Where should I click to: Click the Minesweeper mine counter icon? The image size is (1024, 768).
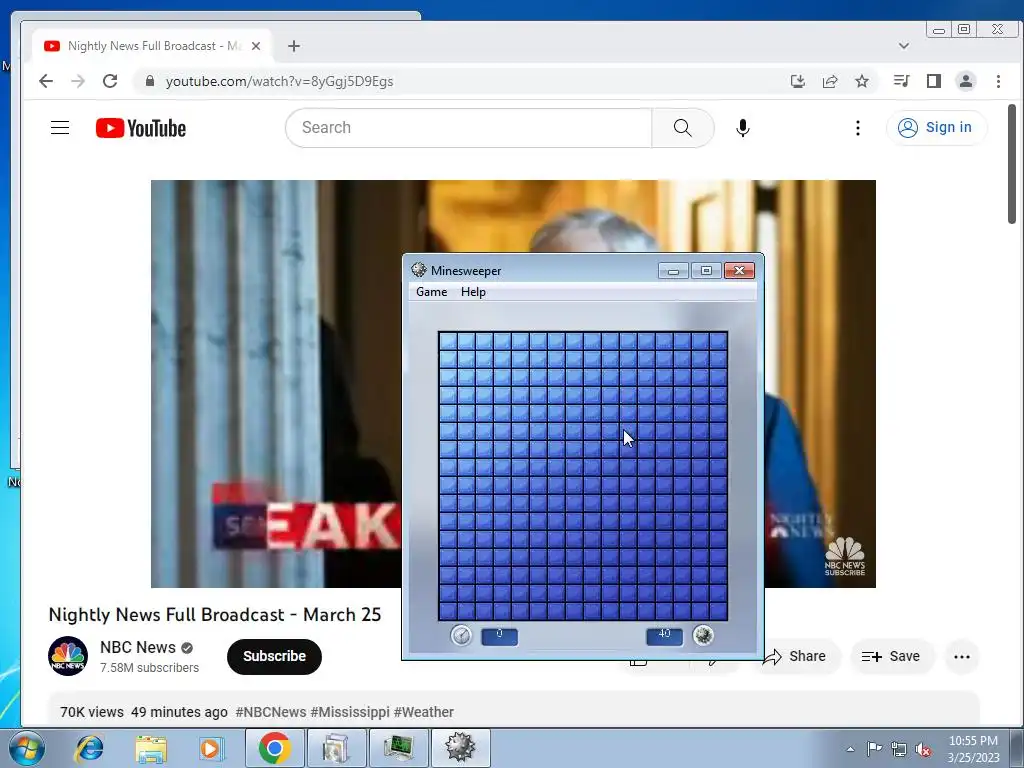point(703,635)
